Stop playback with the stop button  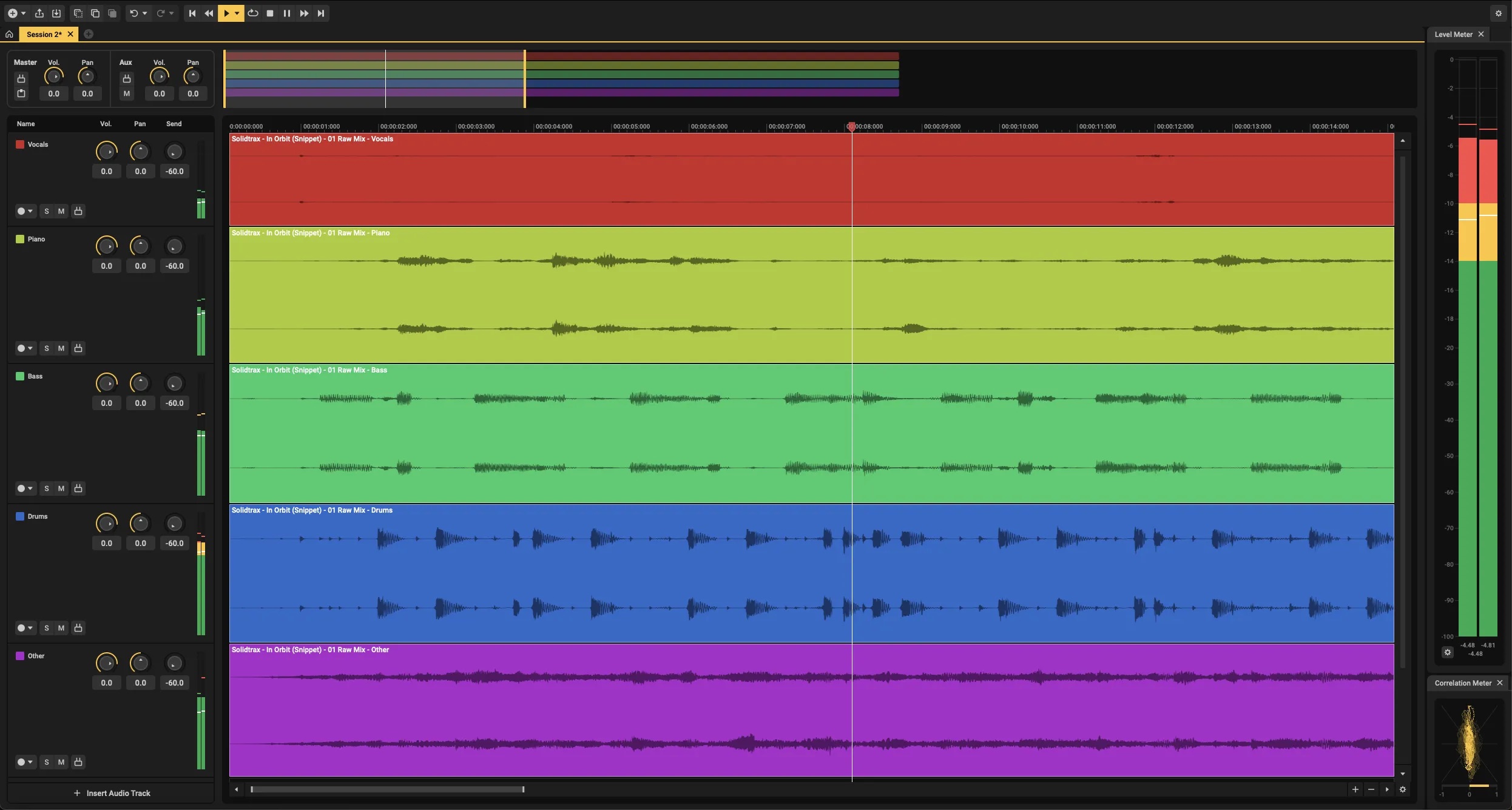pyautogui.click(x=270, y=13)
